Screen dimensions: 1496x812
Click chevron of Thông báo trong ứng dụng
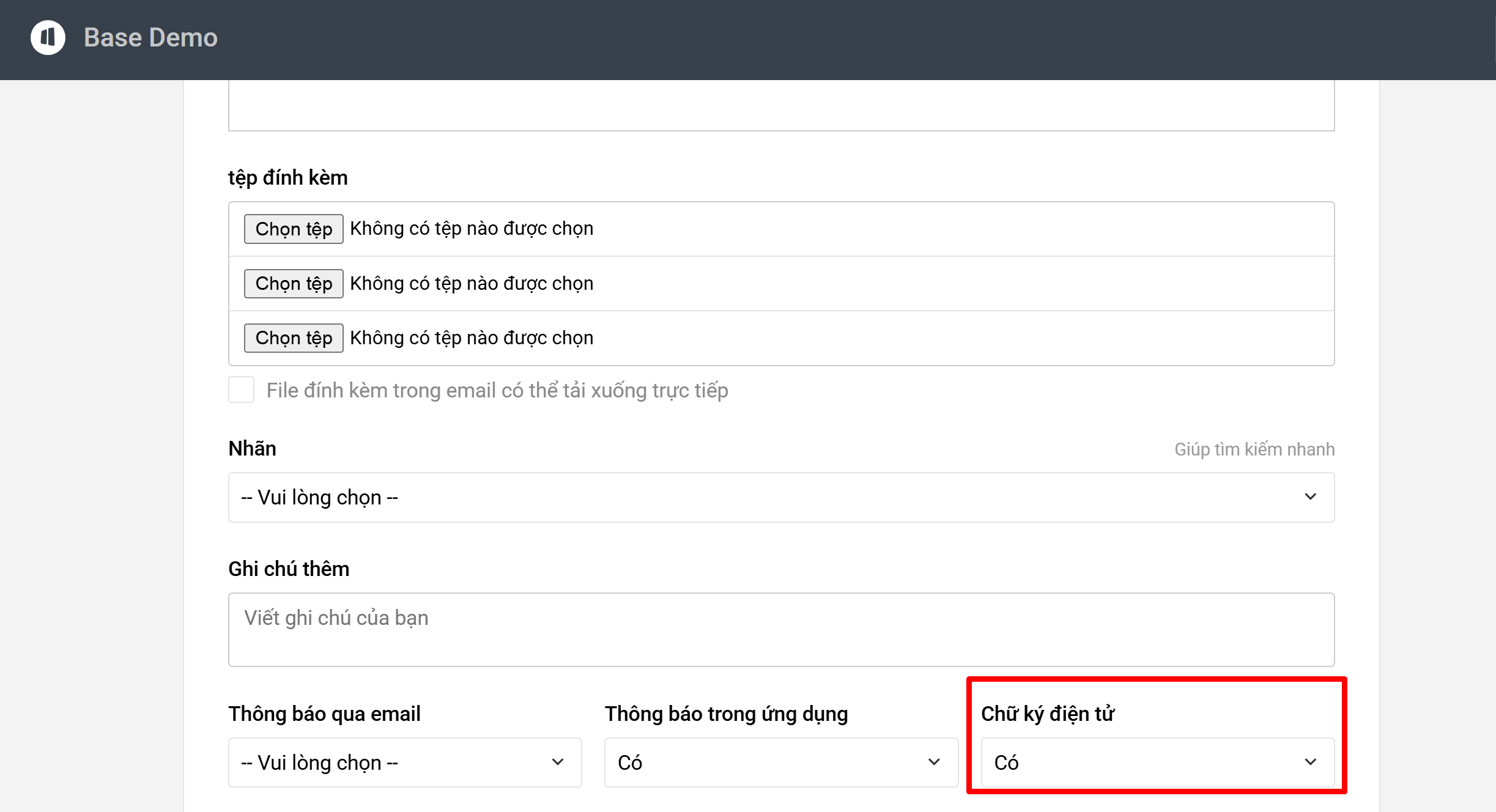click(x=934, y=762)
